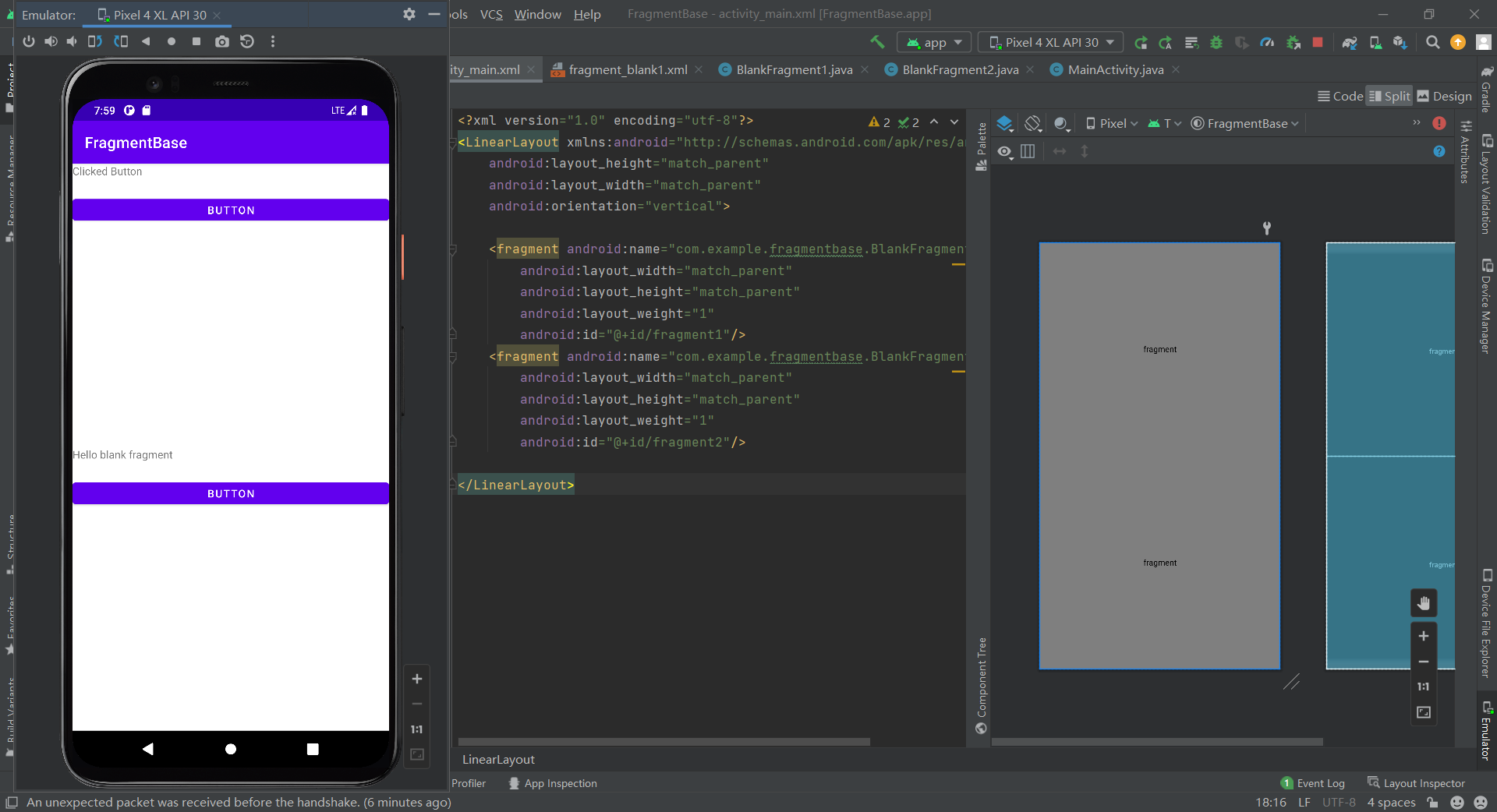Open emulator snapshots icon
1497x812 pixels.
pos(247,41)
